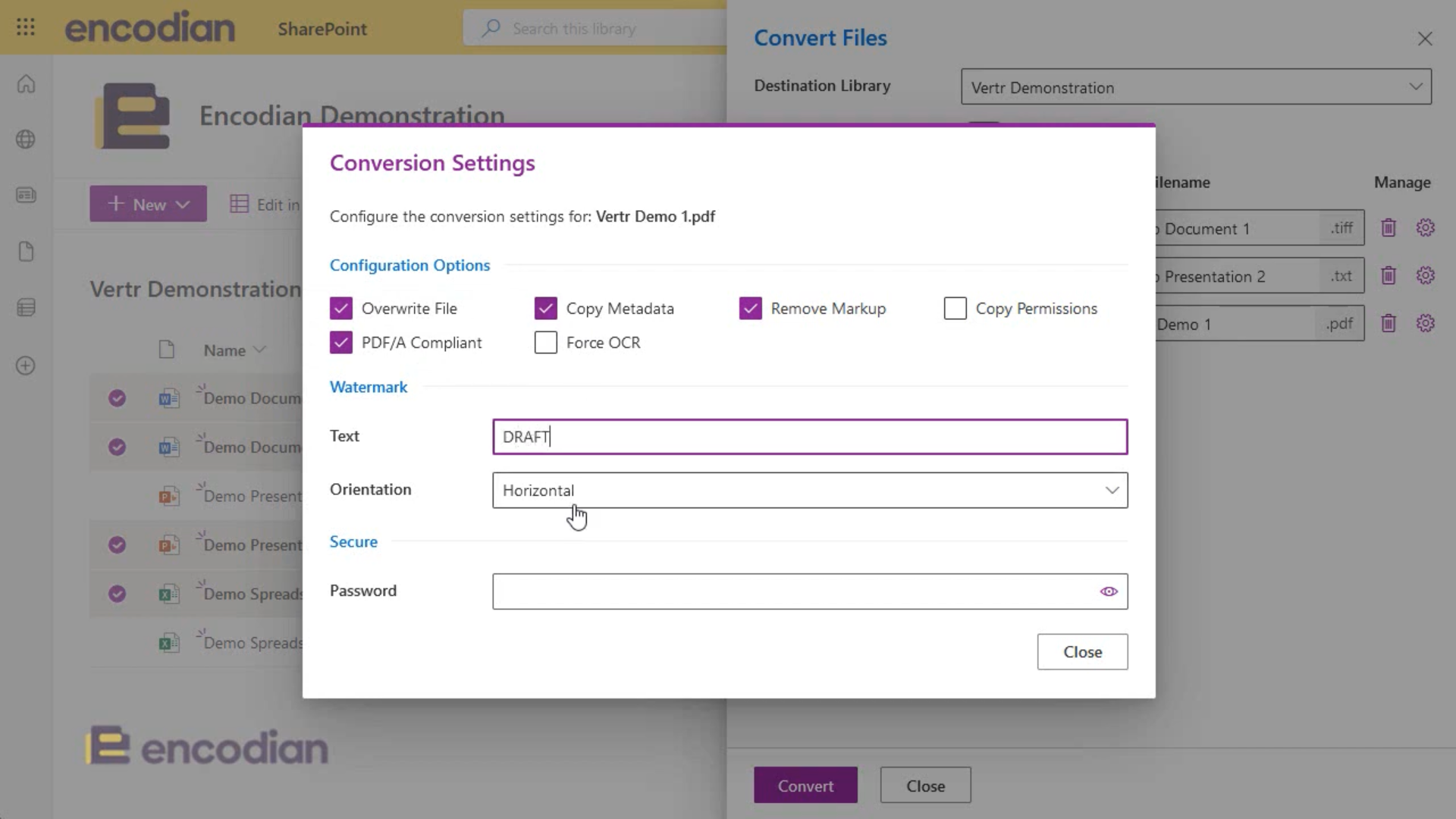
Task: Click the create plus icon in left rail
Action: point(26,366)
